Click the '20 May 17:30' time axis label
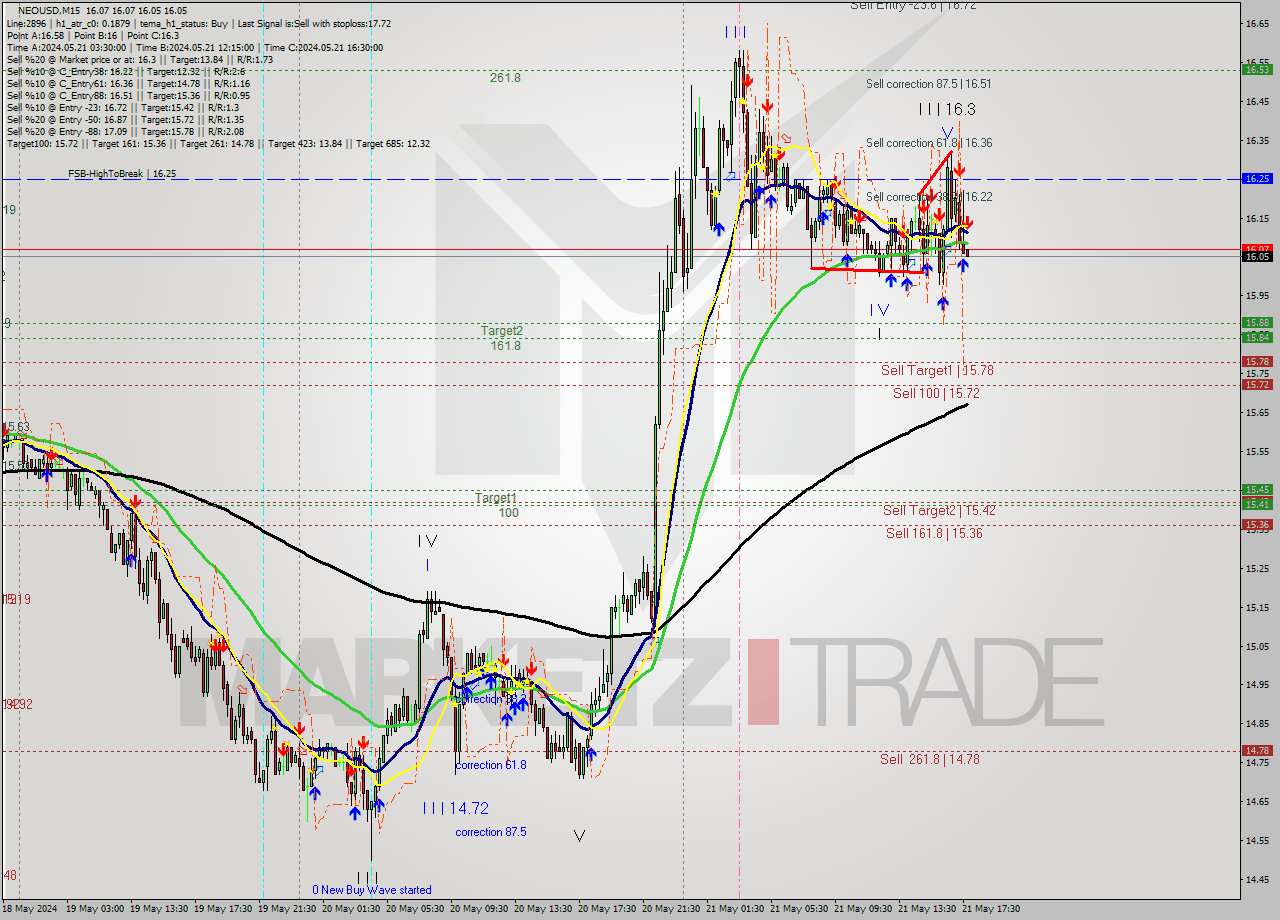The image size is (1280, 920). pyautogui.click(x=608, y=909)
